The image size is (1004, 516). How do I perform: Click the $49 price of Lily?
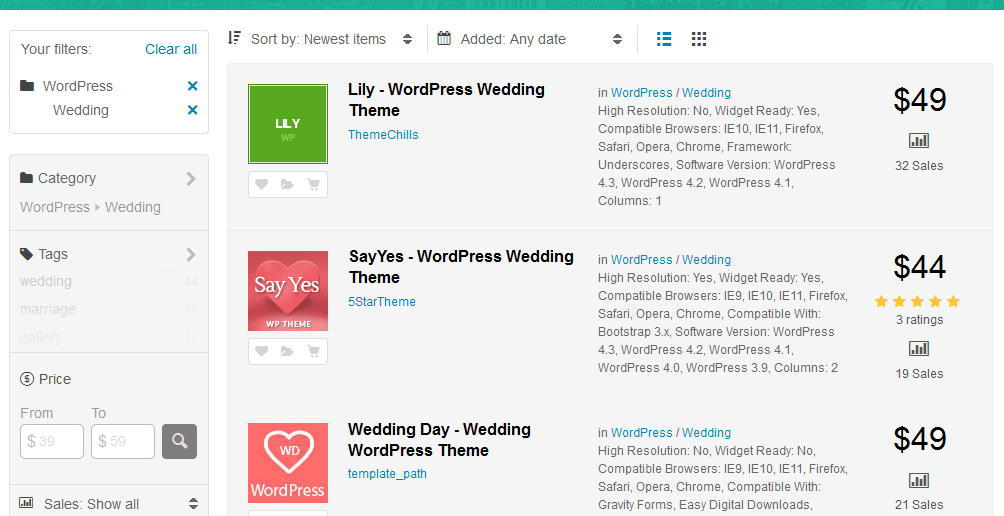point(919,100)
